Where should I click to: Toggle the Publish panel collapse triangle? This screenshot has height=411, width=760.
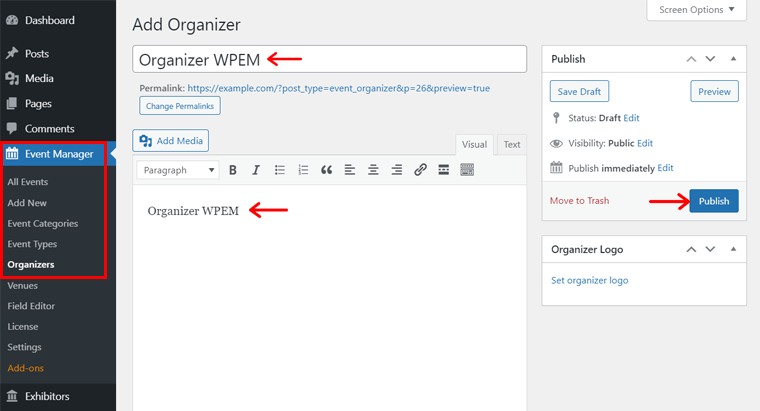[733, 59]
